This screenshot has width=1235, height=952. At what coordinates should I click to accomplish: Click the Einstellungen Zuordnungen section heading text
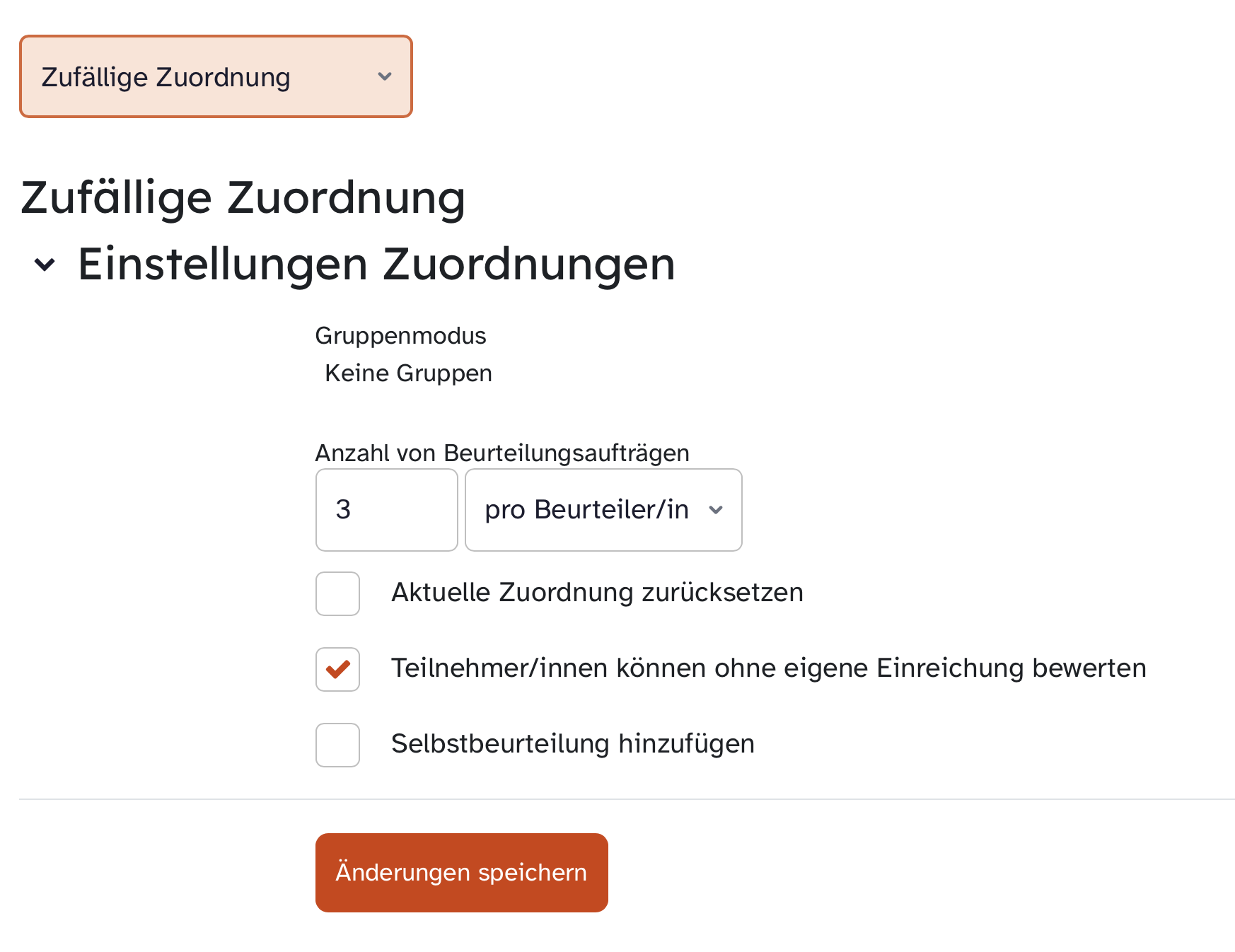[x=376, y=265]
